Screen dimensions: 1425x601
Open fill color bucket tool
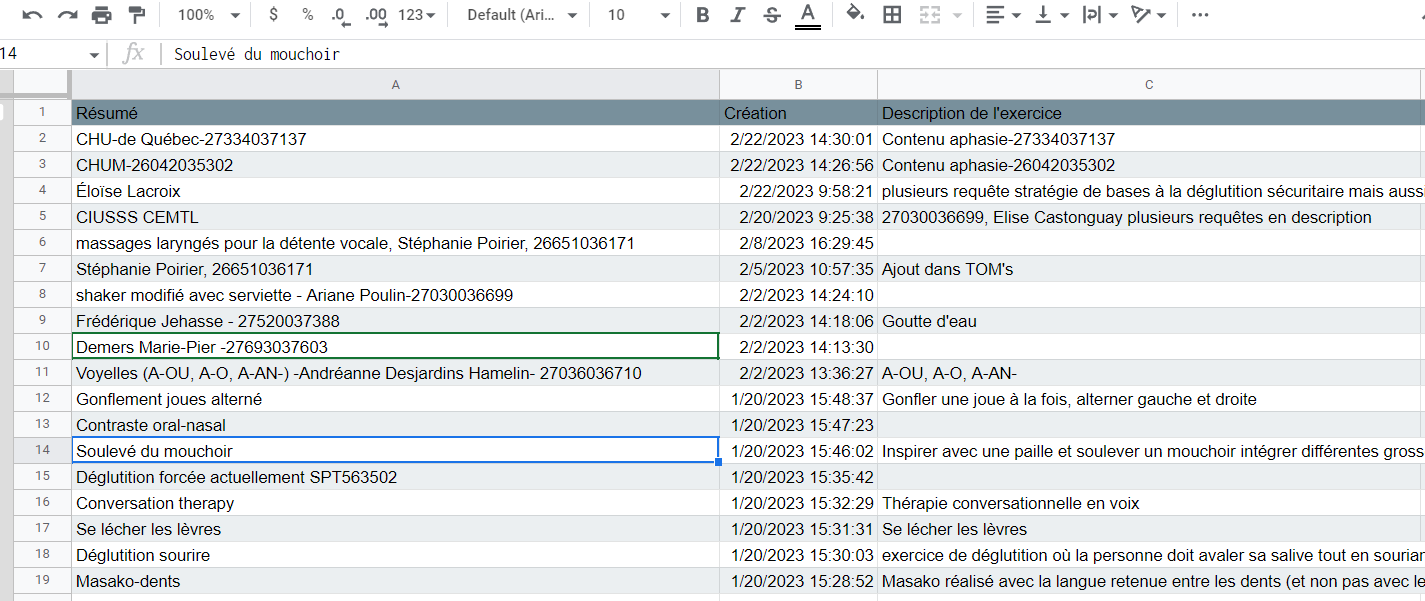click(x=855, y=15)
